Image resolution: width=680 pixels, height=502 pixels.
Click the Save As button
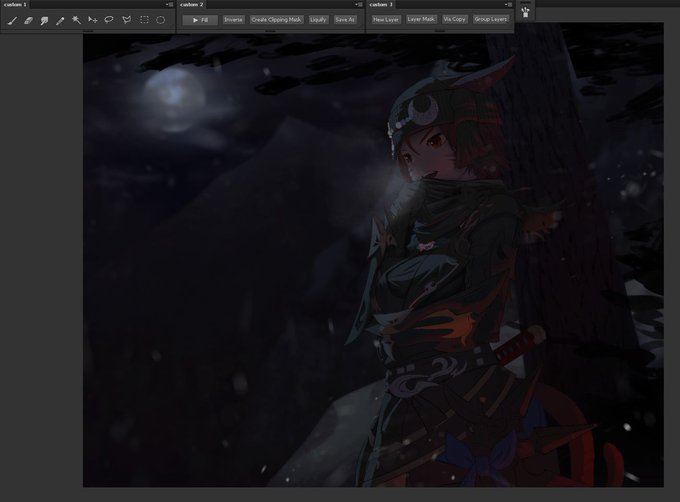pos(345,20)
